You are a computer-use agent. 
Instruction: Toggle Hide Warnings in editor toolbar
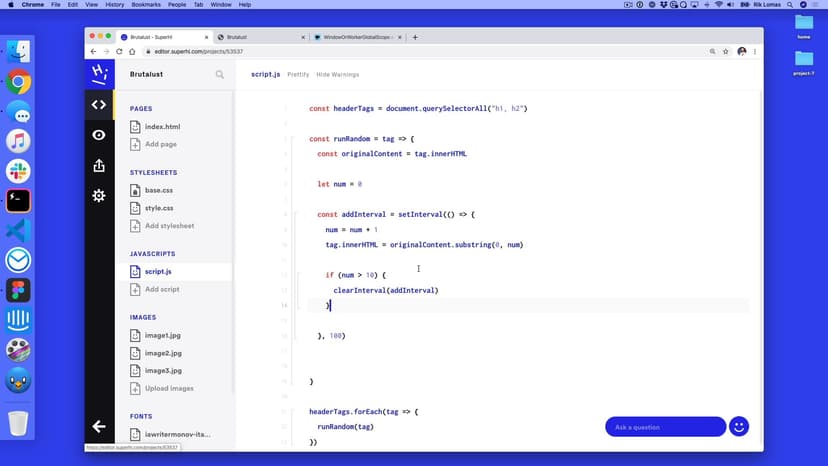coord(337,74)
